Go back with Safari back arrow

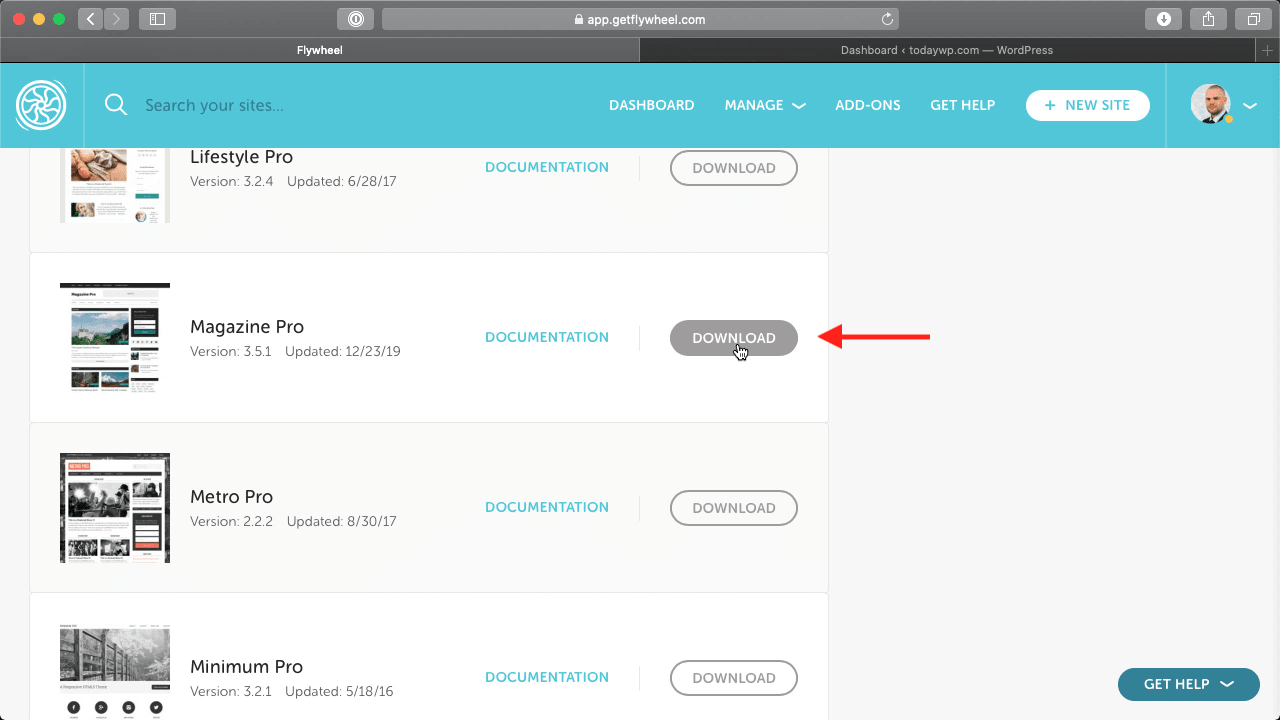click(x=90, y=18)
